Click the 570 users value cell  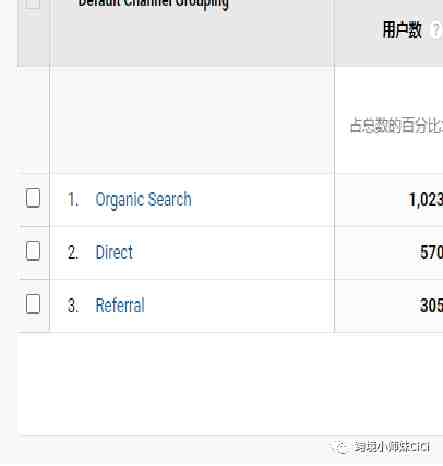point(431,253)
